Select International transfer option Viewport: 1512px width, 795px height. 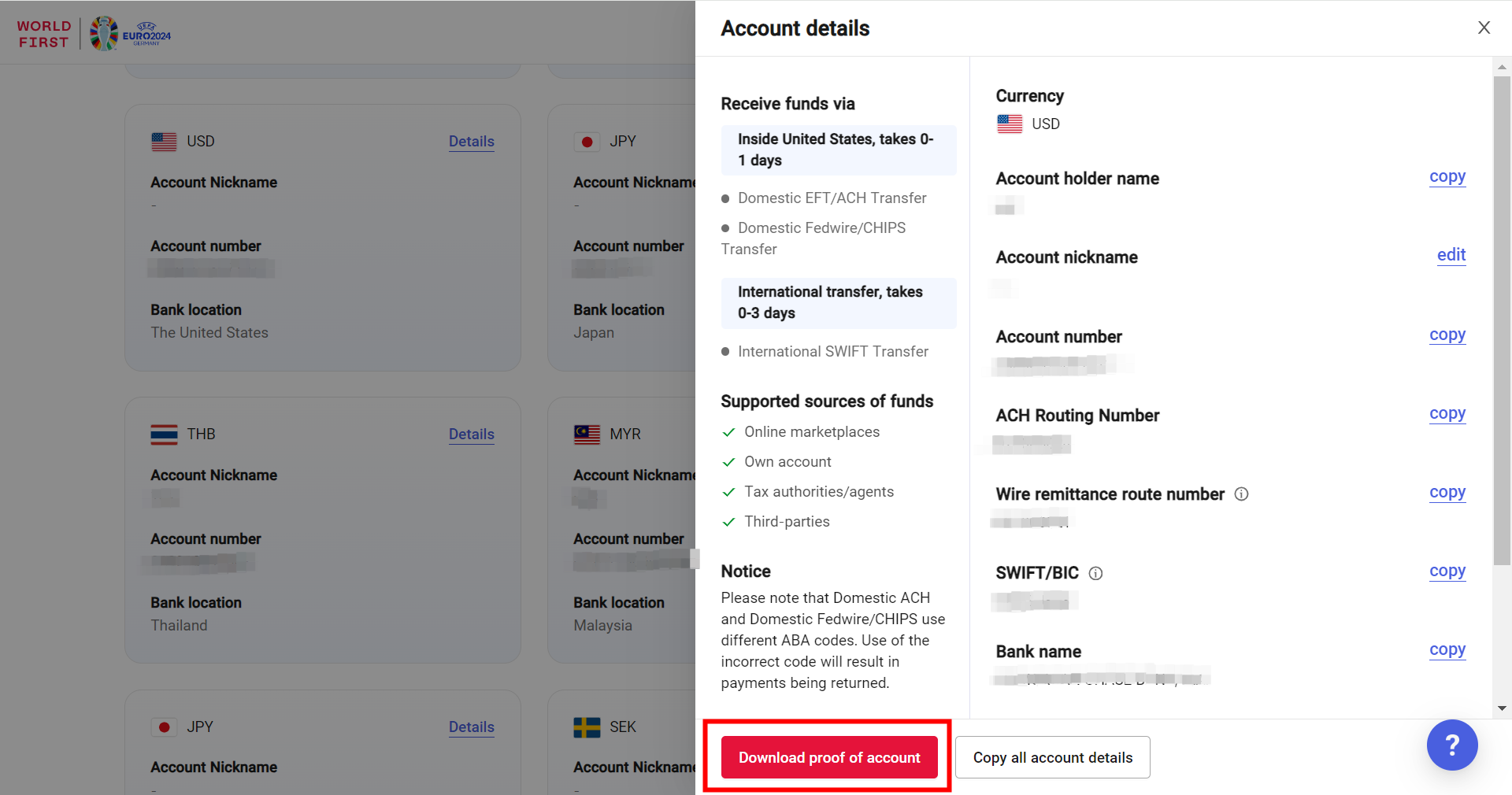point(838,302)
